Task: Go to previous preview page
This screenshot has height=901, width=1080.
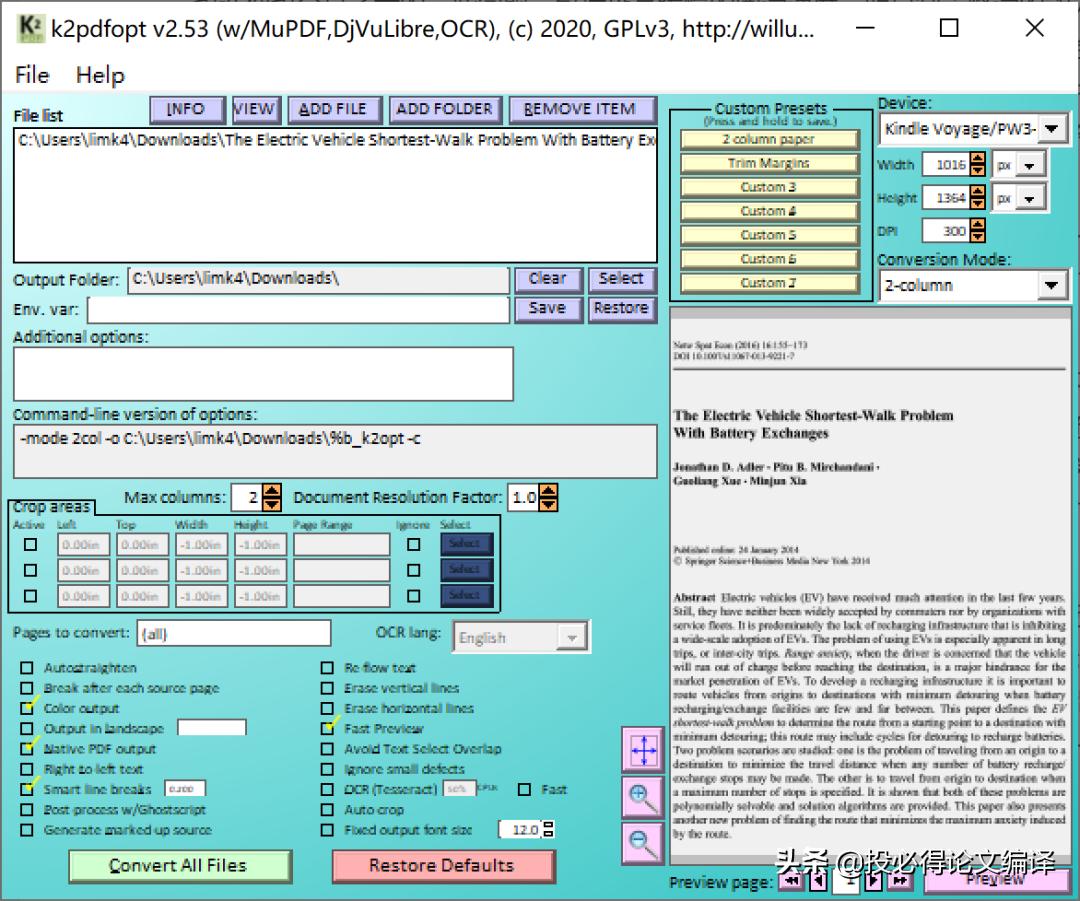Action: pos(818,881)
